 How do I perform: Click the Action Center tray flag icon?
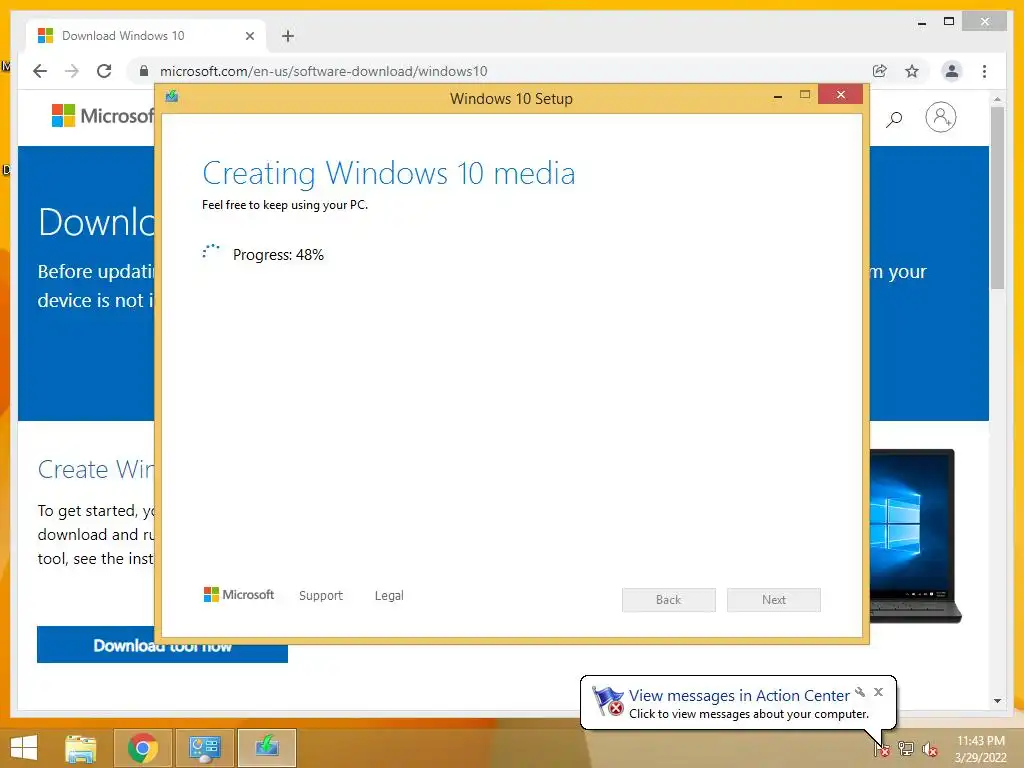881,748
